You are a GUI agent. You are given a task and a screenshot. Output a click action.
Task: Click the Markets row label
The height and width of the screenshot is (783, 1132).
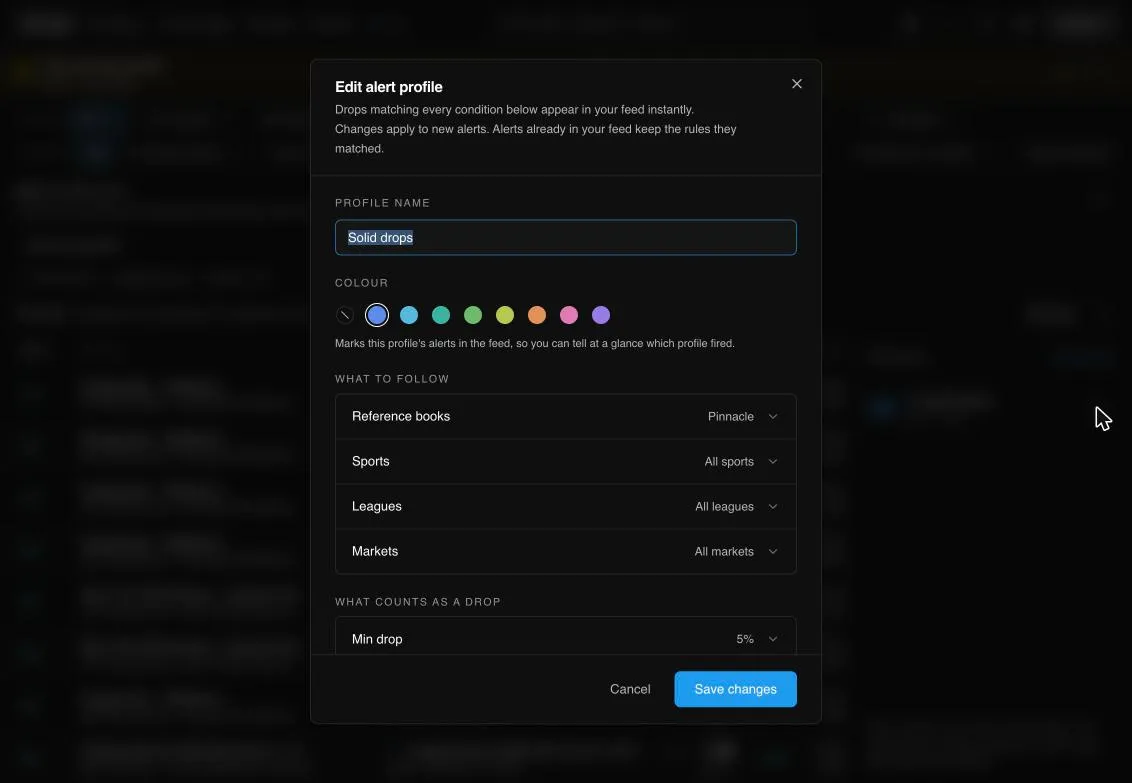pos(375,551)
